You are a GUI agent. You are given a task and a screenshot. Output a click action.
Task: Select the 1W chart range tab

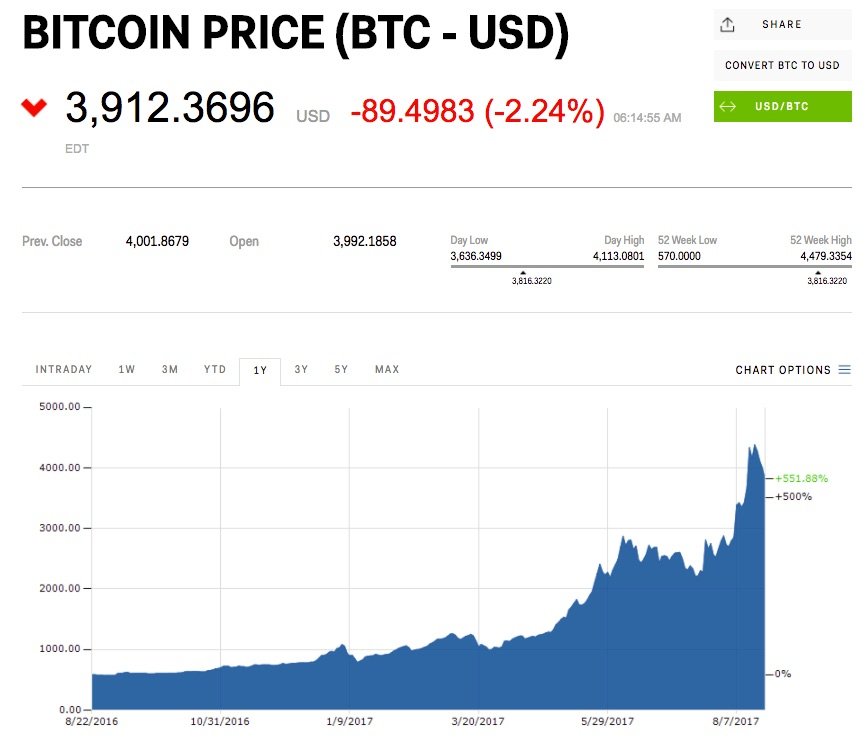(127, 370)
